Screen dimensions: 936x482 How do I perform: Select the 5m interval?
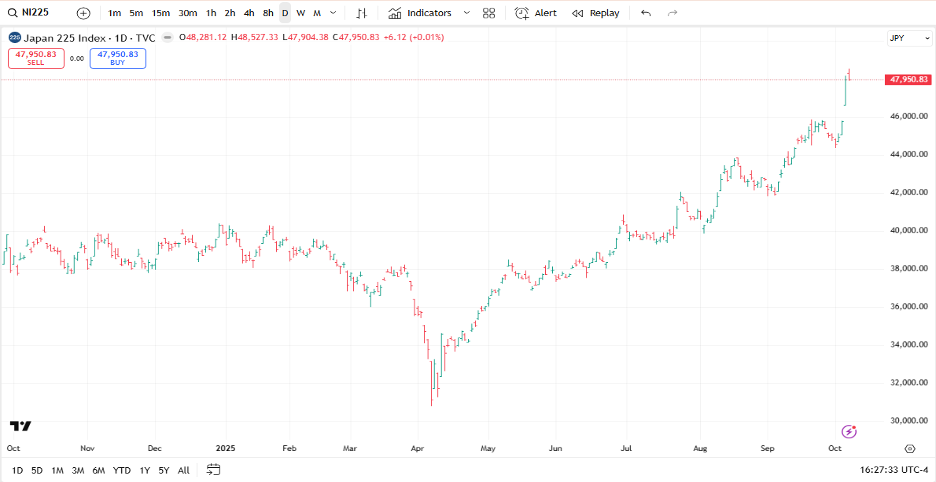(136, 13)
